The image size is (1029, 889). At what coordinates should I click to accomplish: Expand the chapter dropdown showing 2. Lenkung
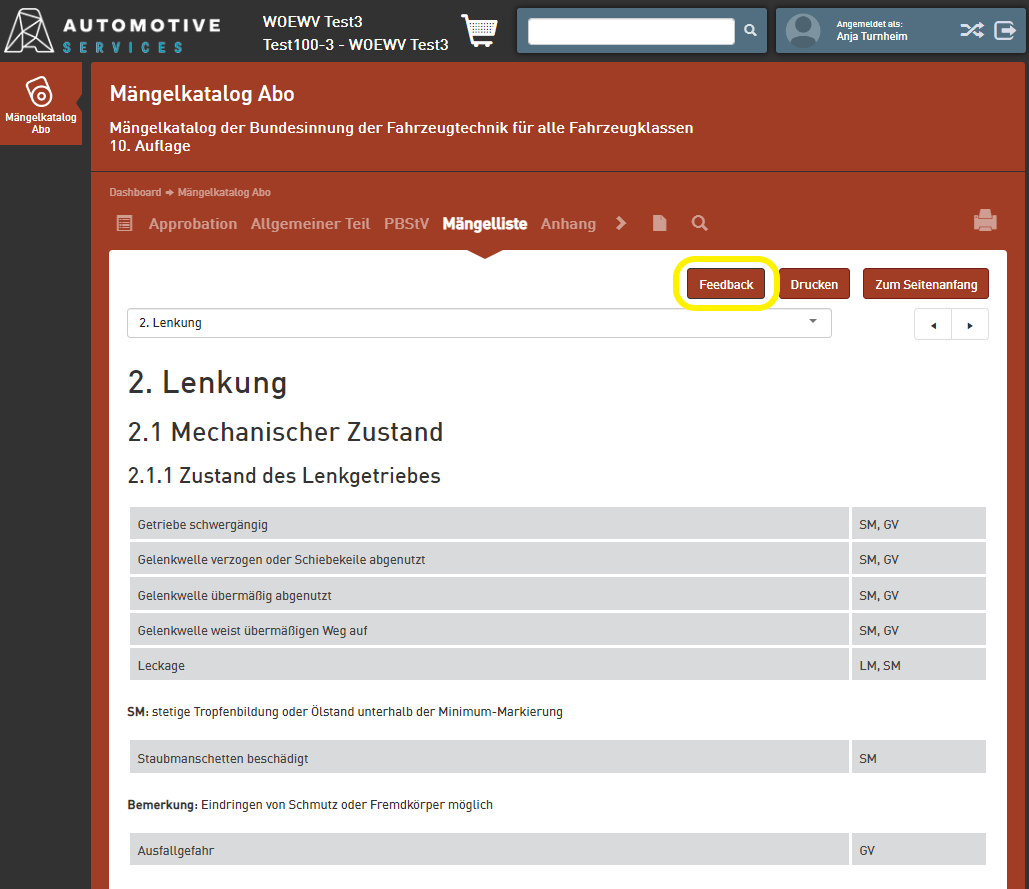point(479,323)
